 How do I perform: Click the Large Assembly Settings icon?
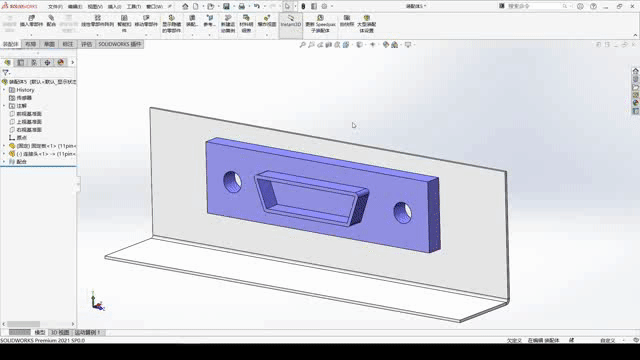(367, 24)
